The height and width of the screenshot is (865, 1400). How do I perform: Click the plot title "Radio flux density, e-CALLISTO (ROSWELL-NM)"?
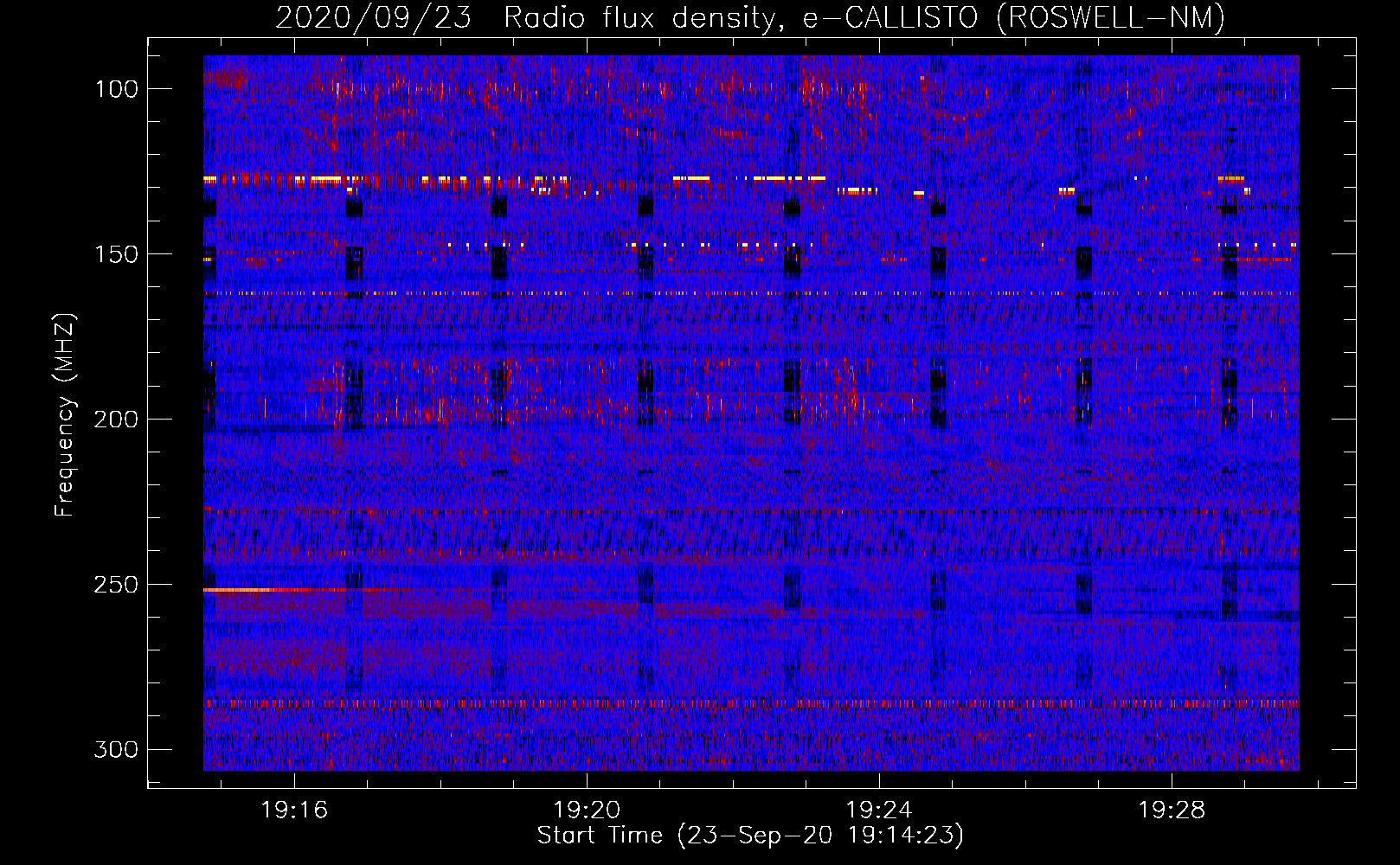tap(864, 17)
